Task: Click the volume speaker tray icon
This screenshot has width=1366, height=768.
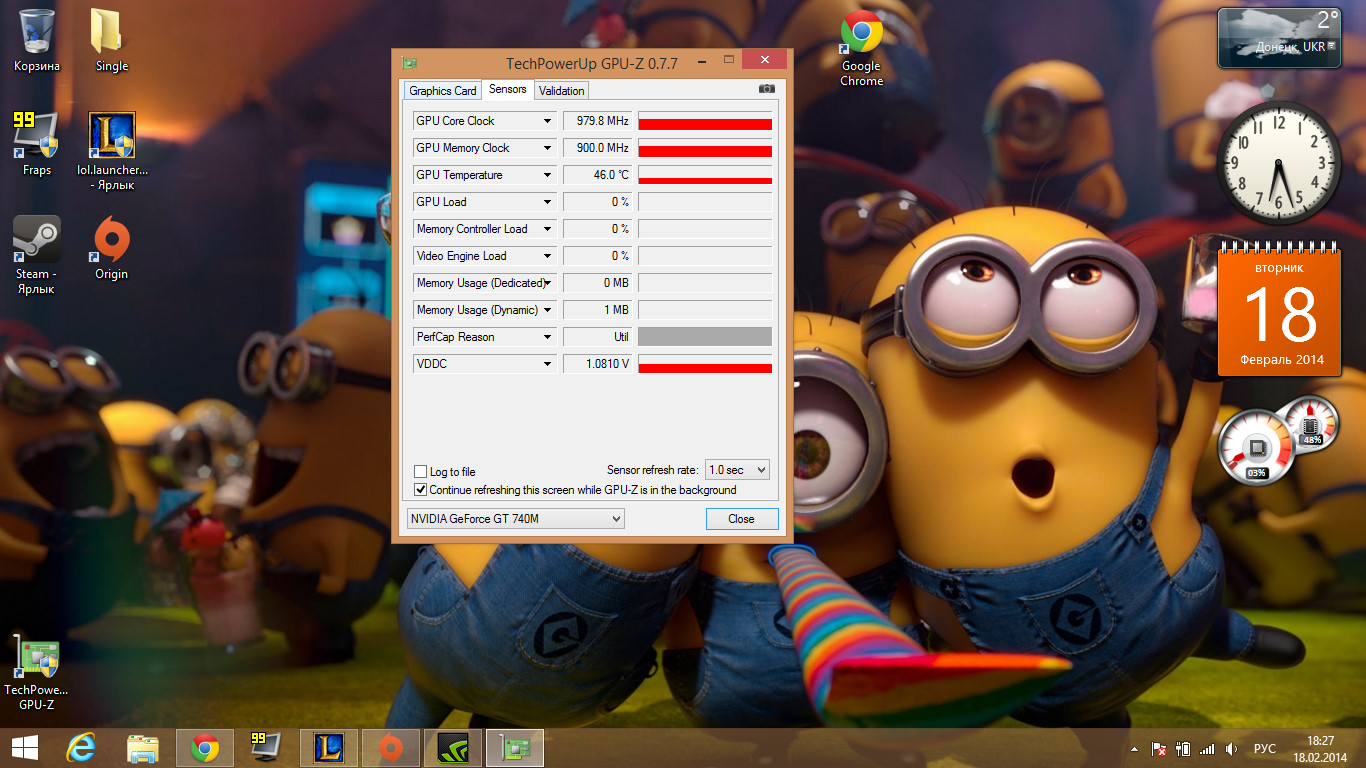Action: [1232, 749]
